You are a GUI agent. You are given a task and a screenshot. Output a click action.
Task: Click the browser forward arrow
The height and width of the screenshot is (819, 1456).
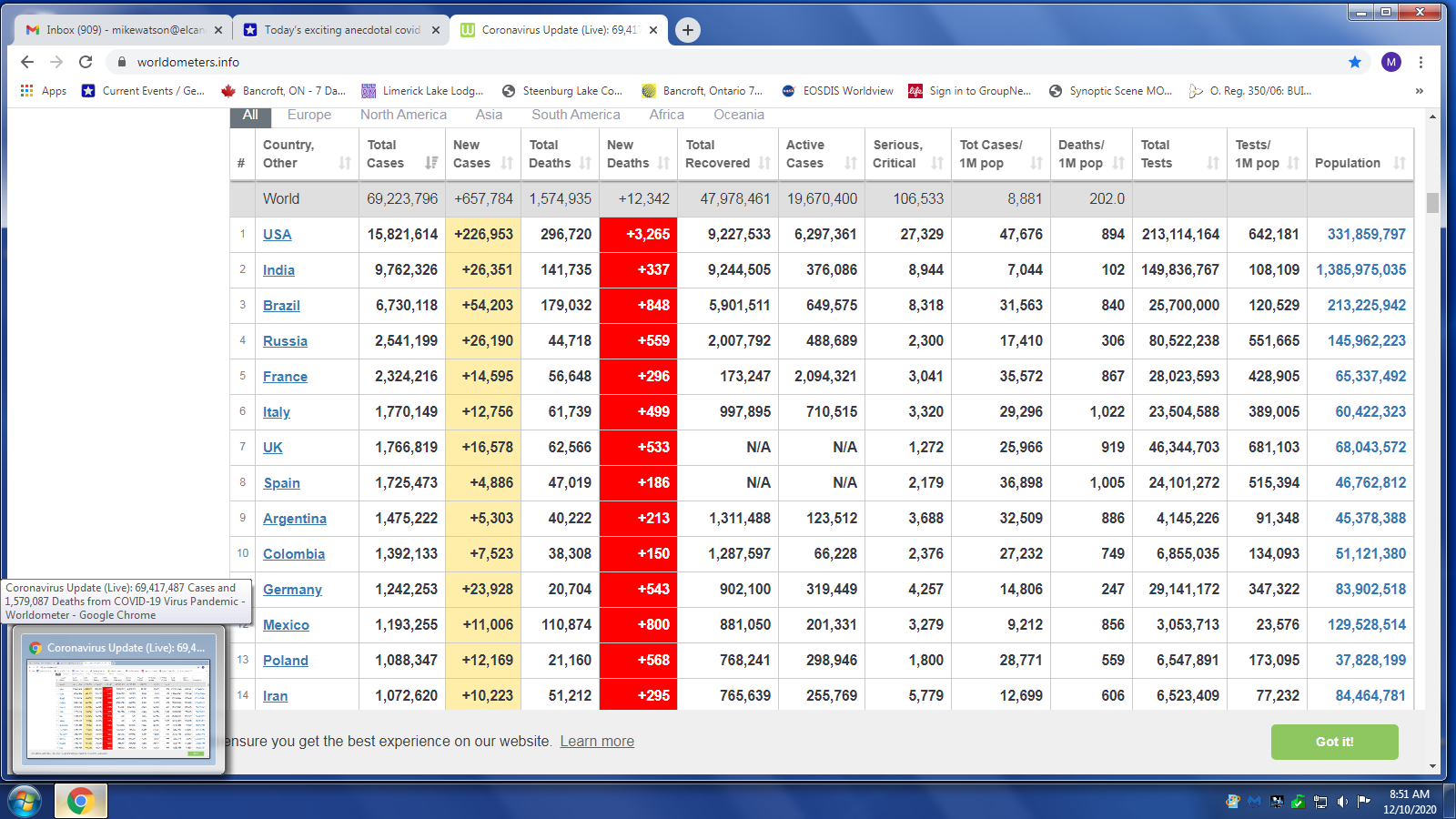coord(56,62)
